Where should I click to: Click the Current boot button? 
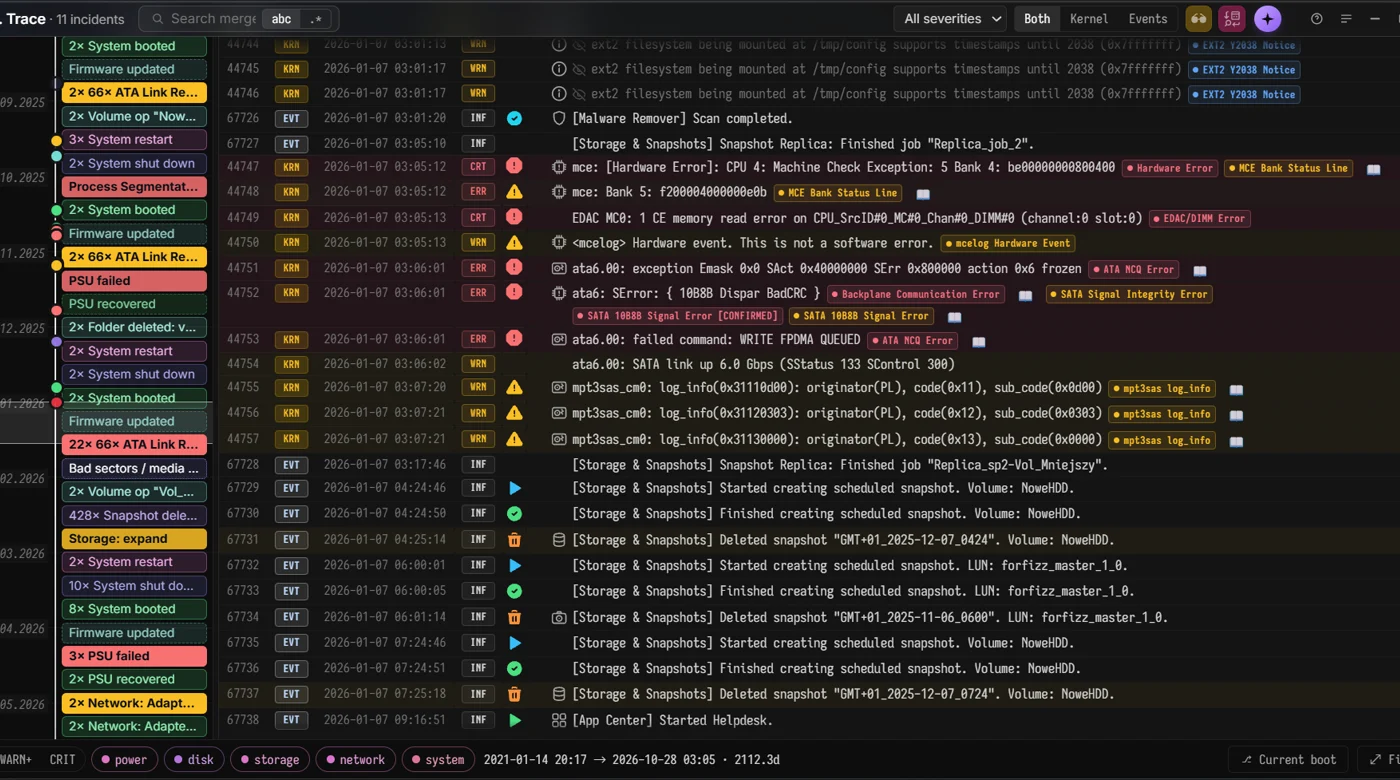[x=1288, y=760]
